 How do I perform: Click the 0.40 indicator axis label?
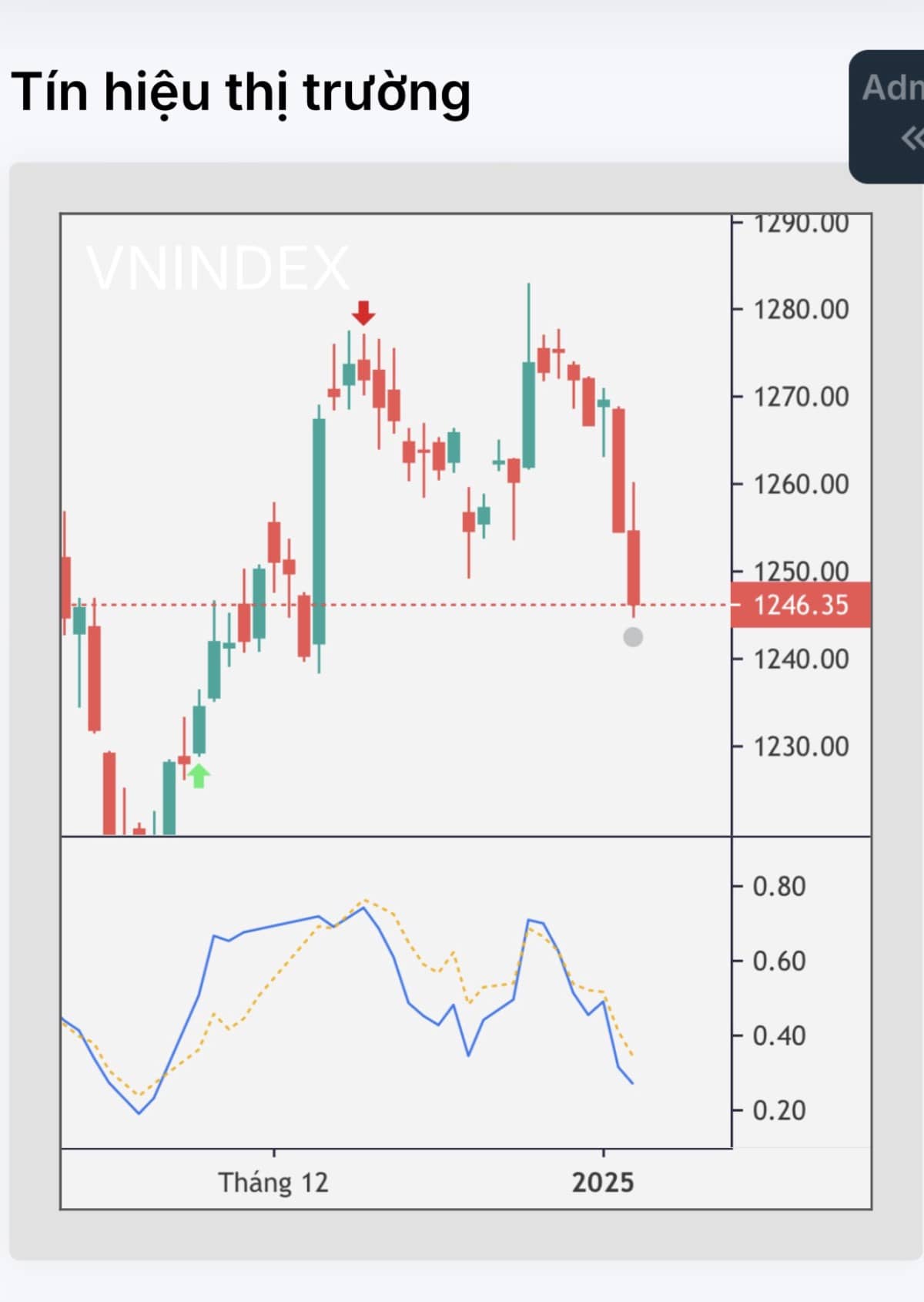(779, 1036)
